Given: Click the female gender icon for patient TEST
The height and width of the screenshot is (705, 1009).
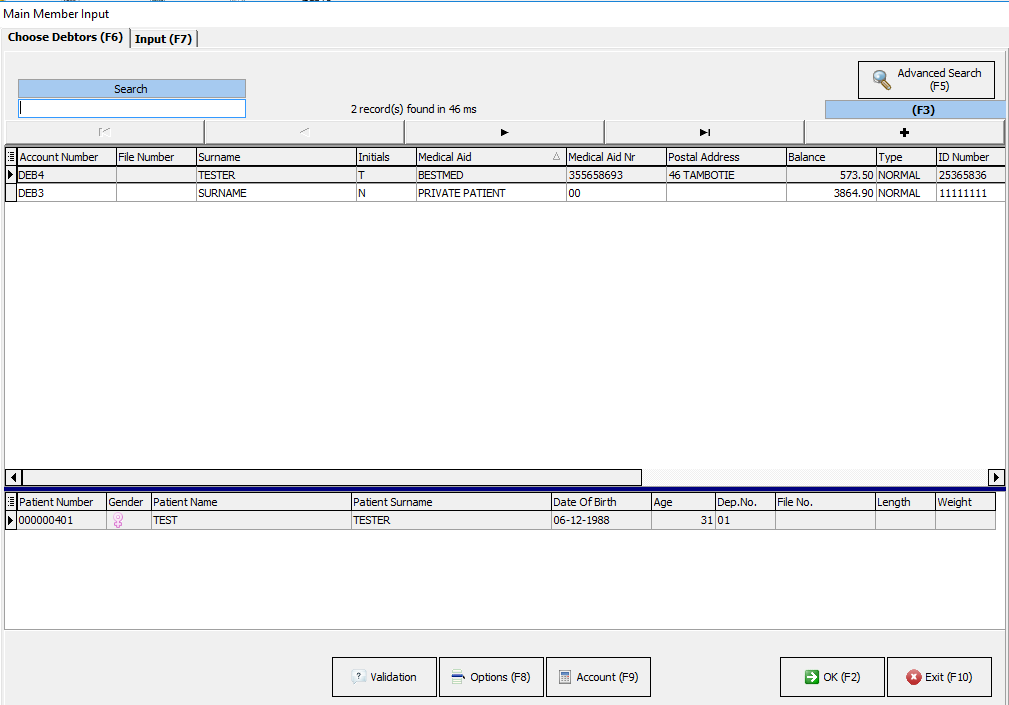Looking at the screenshot, I should pyautogui.click(x=117, y=521).
